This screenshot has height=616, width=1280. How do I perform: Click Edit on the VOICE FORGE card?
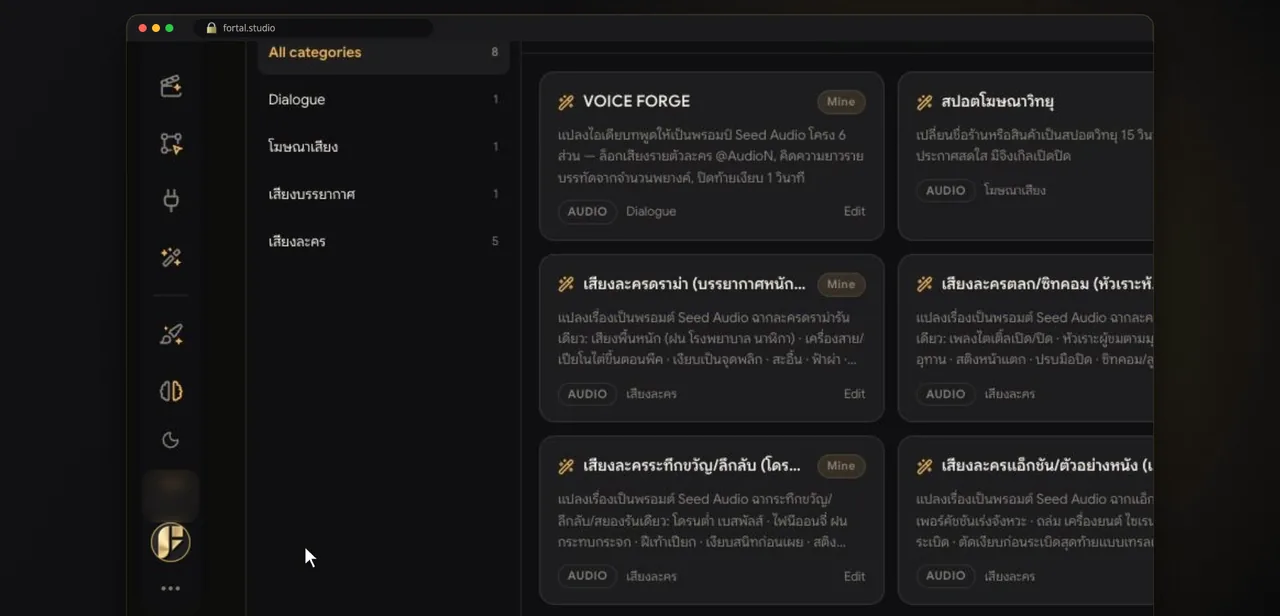pyautogui.click(x=854, y=212)
